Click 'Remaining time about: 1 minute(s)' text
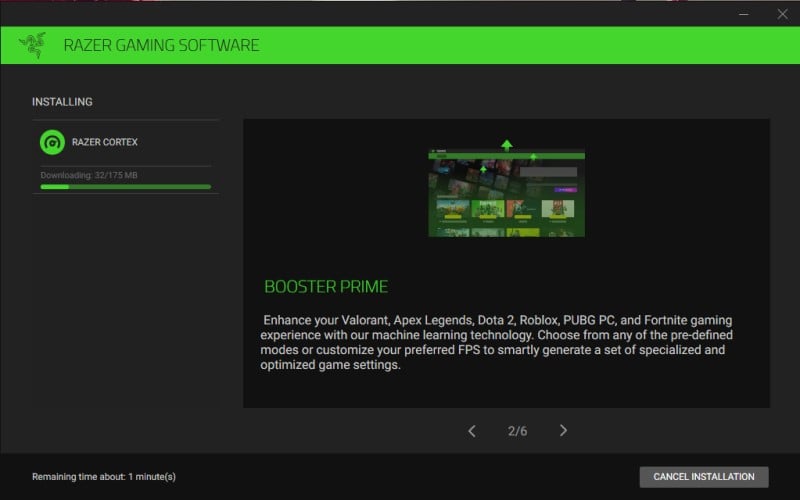The height and width of the screenshot is (500, 800). click(x=104, y=477)
